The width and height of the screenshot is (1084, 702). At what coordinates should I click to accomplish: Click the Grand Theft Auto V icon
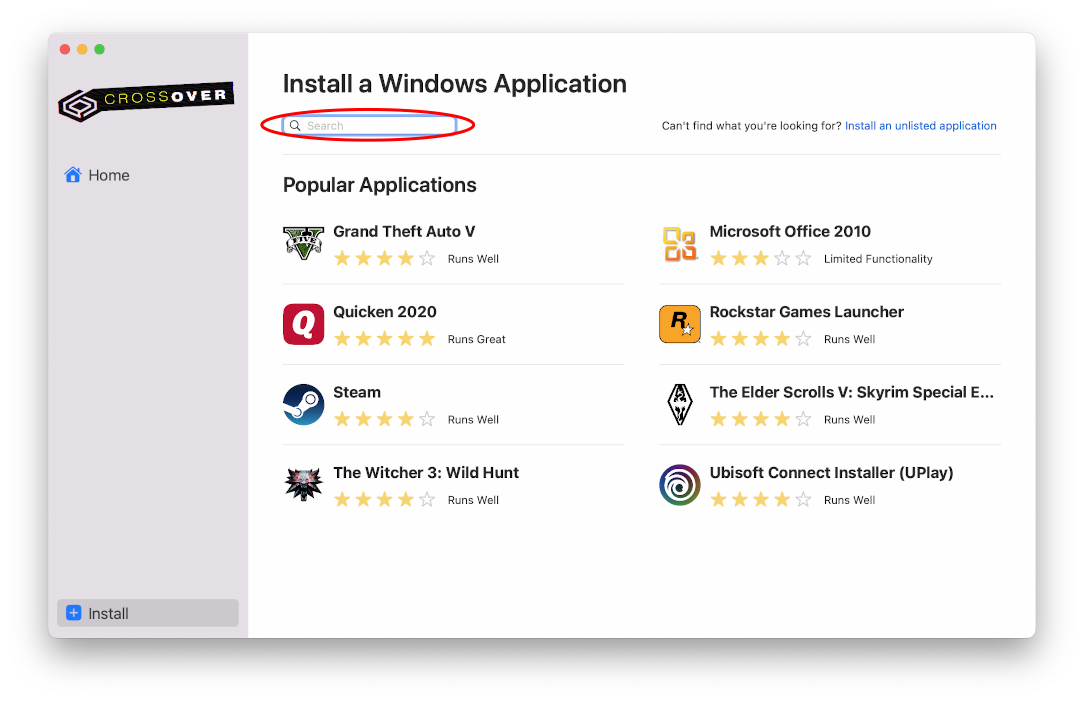303,244
